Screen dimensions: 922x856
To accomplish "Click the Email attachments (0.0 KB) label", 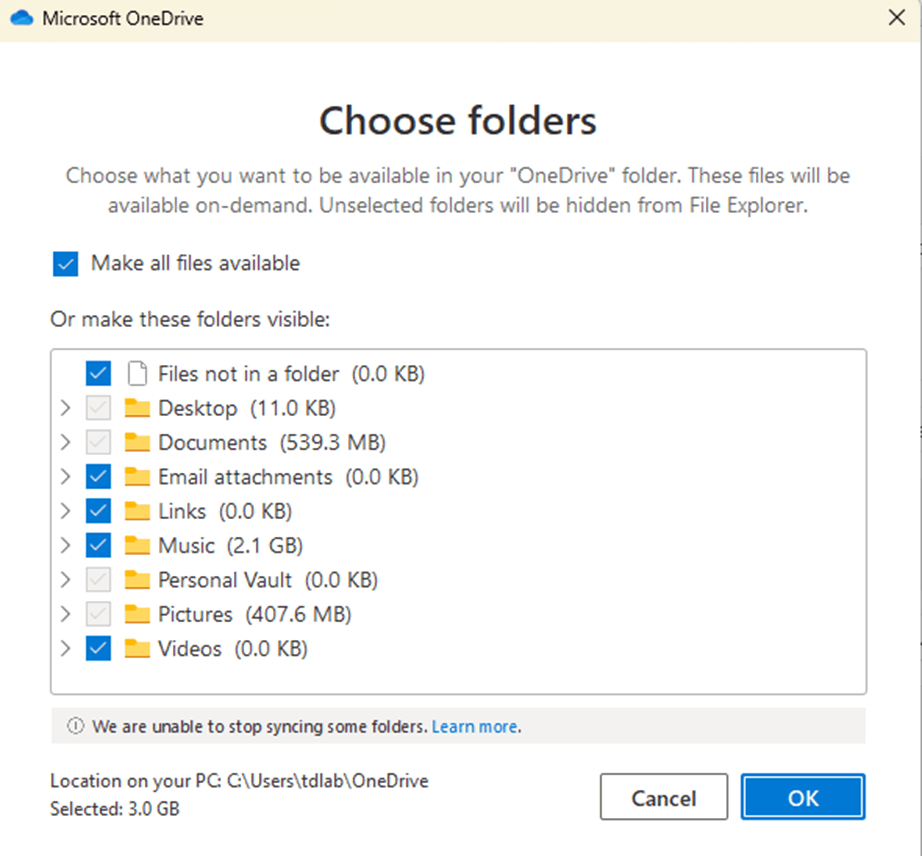I will [x=288, y=477].
